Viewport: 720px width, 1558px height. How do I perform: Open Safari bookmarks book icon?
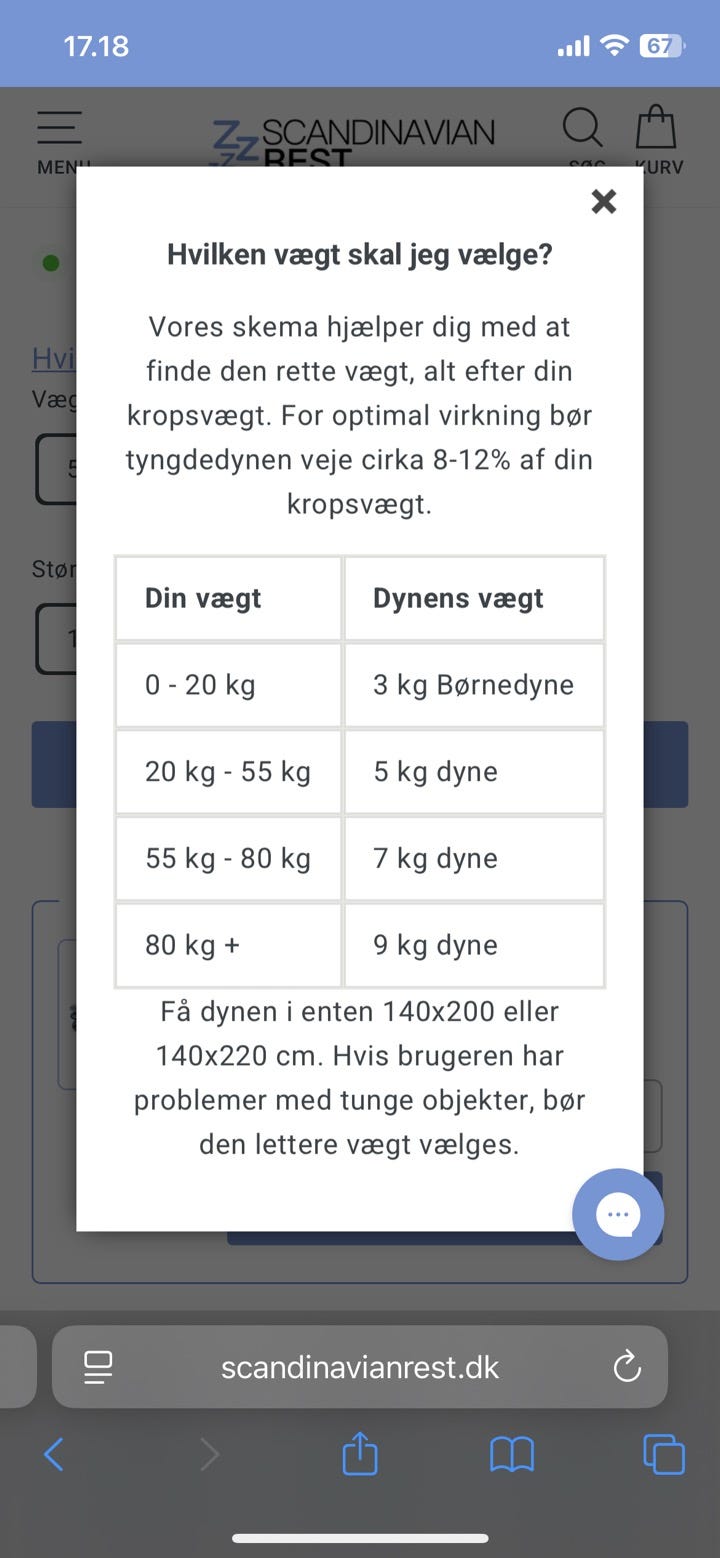point(511,1454)
